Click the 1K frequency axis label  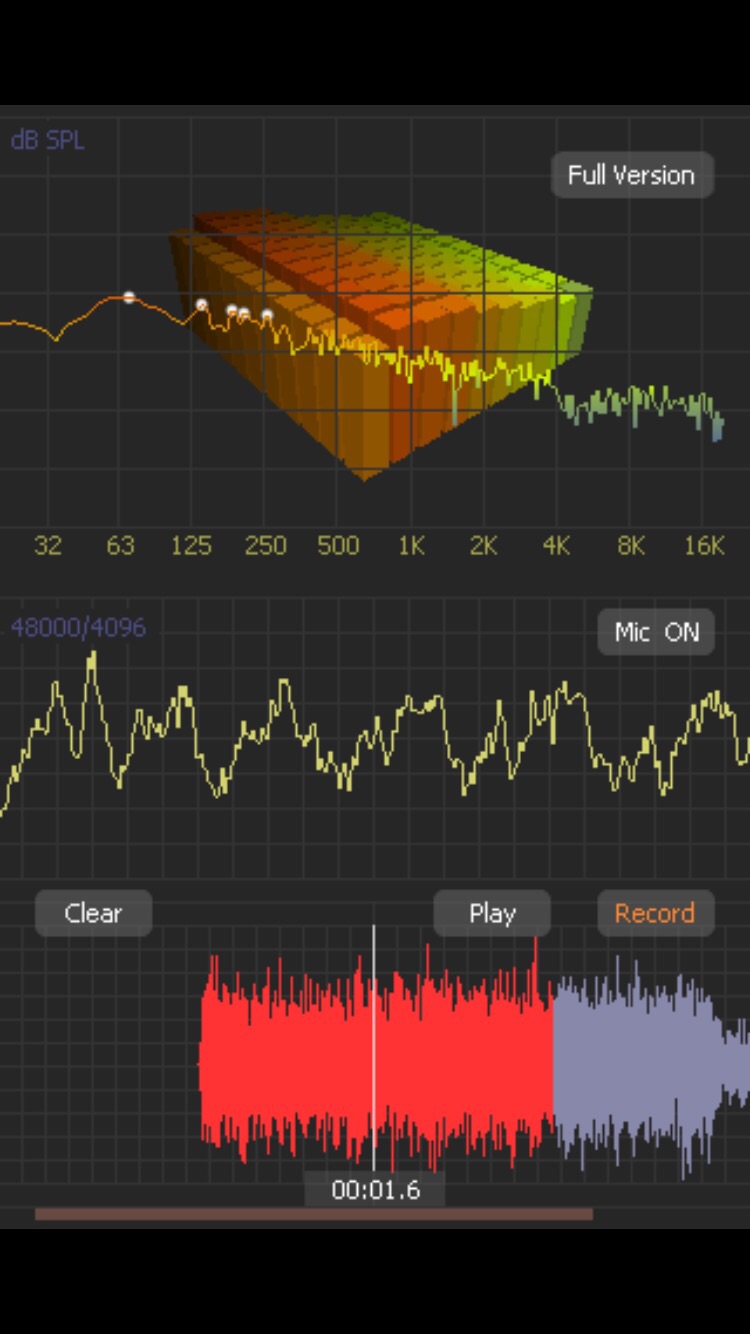click(411, 546)
